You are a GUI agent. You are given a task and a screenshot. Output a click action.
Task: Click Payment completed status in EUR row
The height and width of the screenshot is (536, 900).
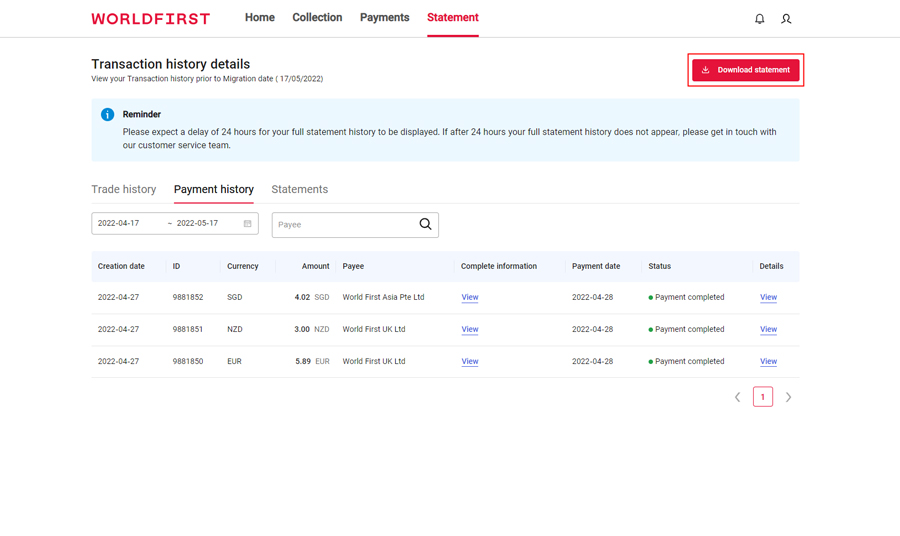click(686, 362)
